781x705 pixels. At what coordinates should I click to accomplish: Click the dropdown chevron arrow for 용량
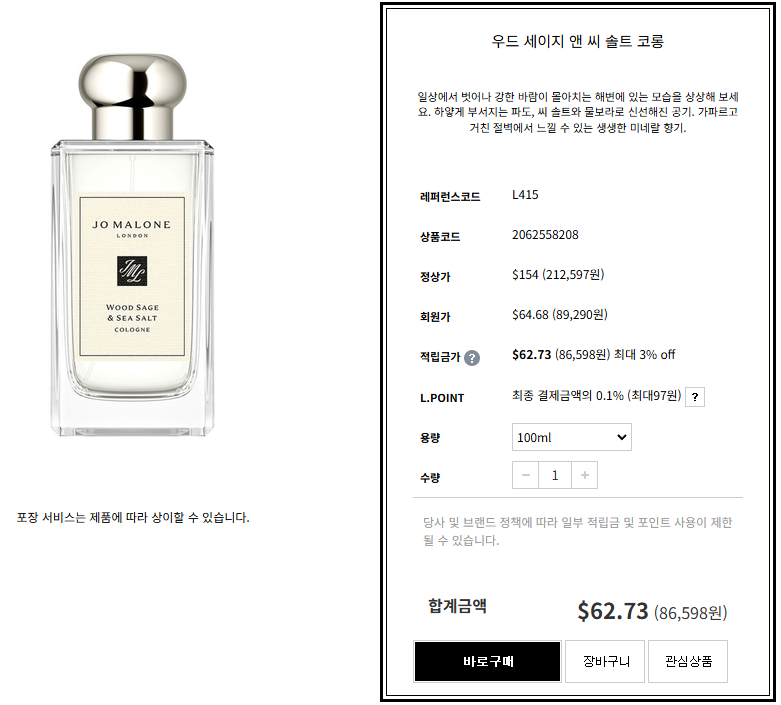tap(621, 437)
